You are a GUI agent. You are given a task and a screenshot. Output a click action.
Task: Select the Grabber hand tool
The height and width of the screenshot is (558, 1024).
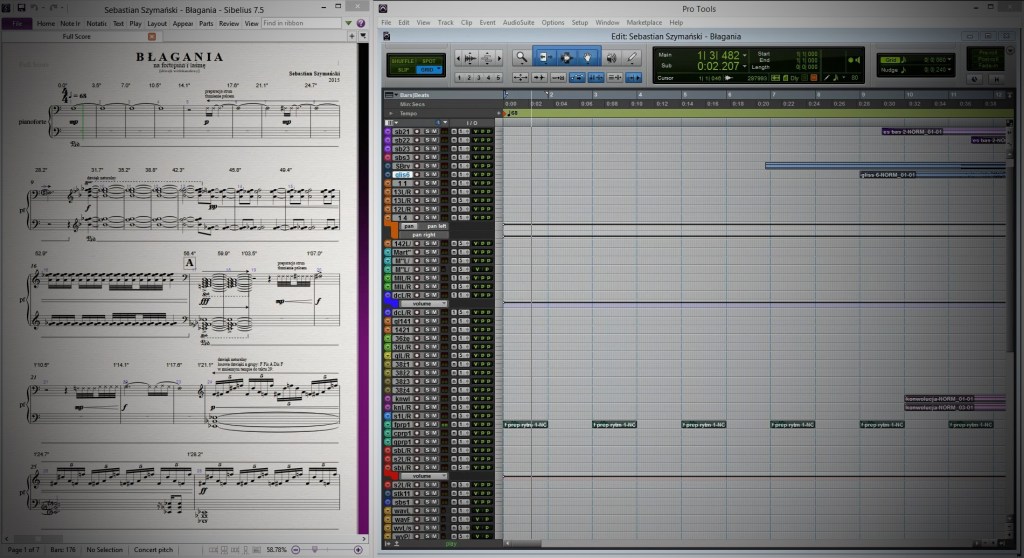coord(588,57)
